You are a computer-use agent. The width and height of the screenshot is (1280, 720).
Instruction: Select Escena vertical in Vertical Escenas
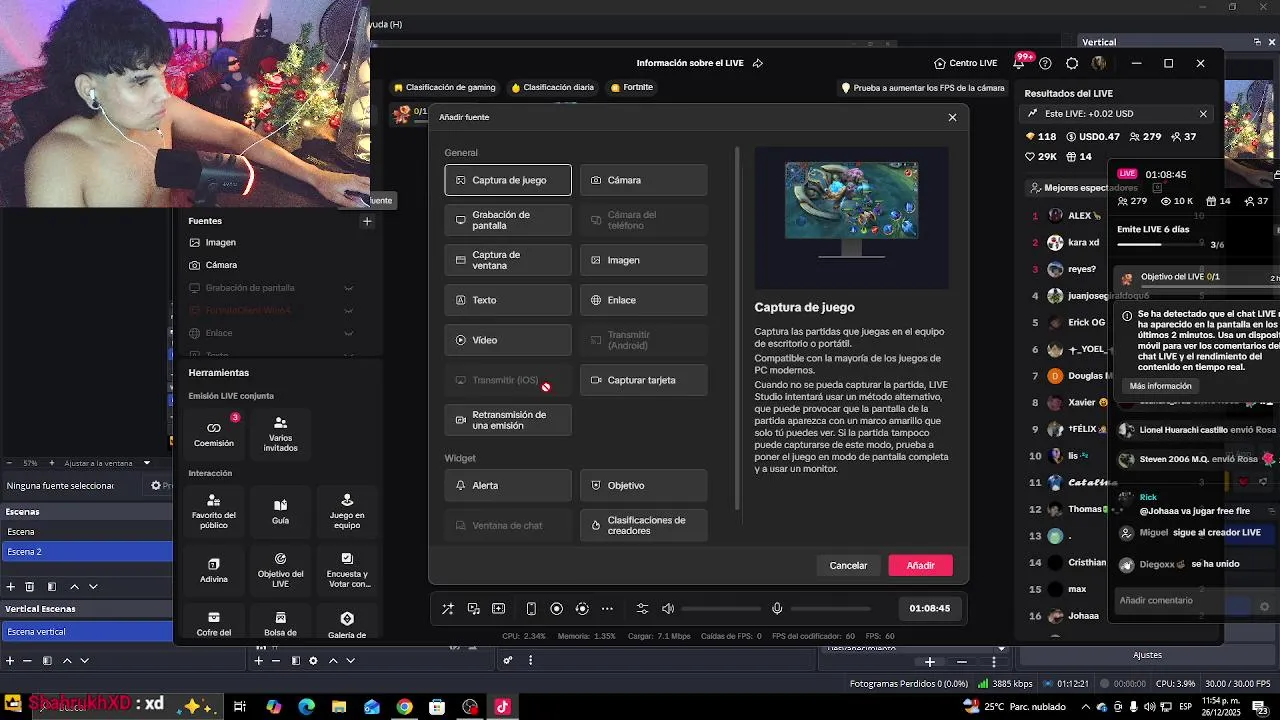pos(86,631)
